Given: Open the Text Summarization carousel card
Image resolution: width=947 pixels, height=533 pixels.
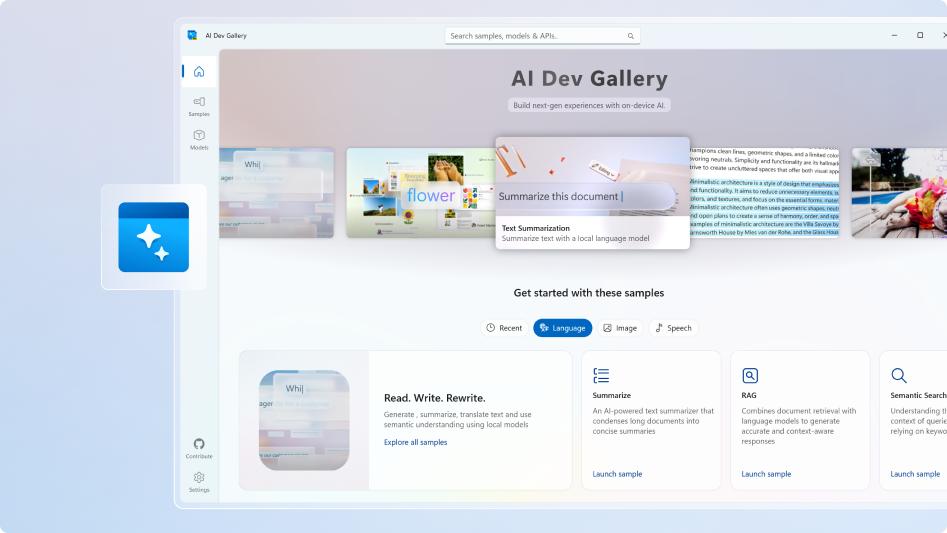Looking at the screenshot, I should click(592, 192).
